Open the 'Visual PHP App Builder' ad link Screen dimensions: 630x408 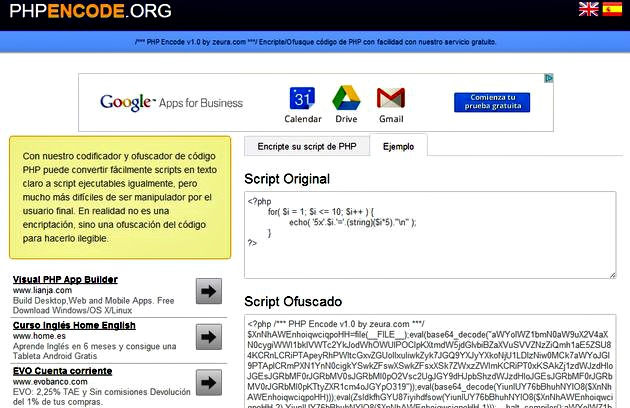click(65, 279)
